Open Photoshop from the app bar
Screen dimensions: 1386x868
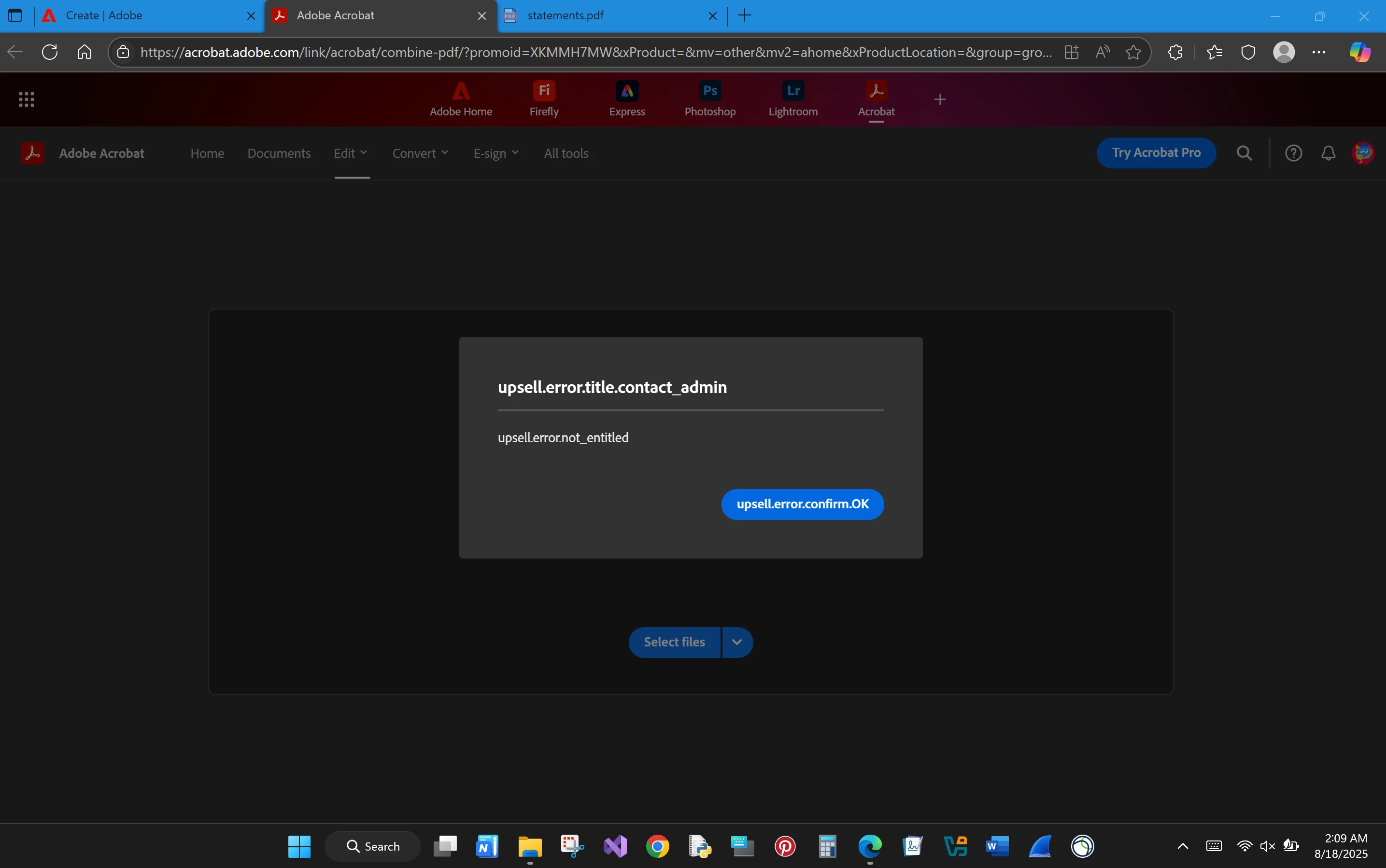[709, 98]
